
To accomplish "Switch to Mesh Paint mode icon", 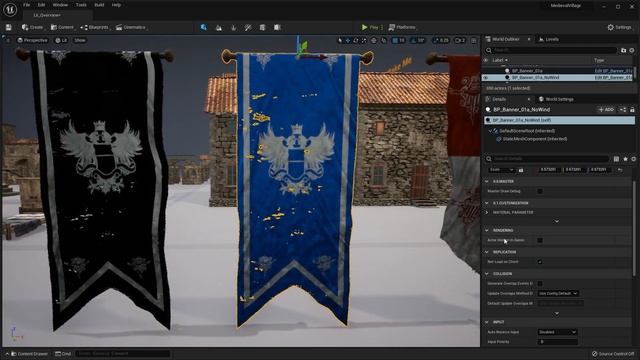I will tap(248, 27).
